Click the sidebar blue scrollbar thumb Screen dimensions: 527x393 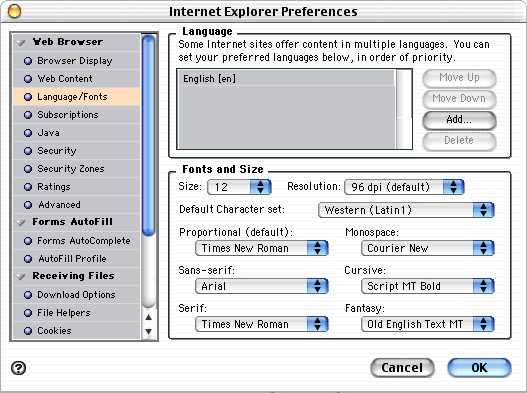[x=148, y=135]
